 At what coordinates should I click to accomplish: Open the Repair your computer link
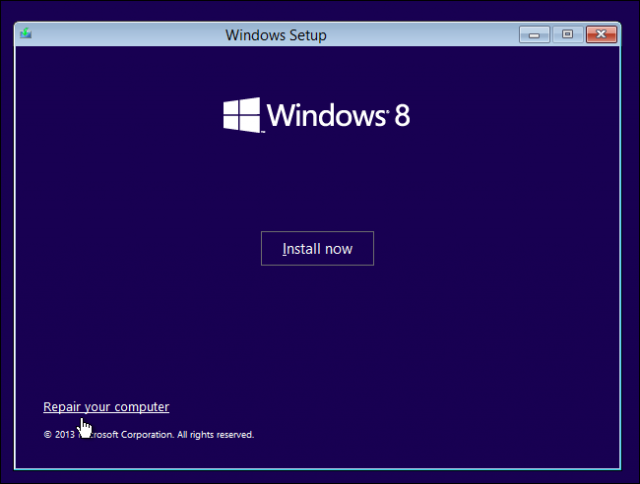click(x=106, y=407)
